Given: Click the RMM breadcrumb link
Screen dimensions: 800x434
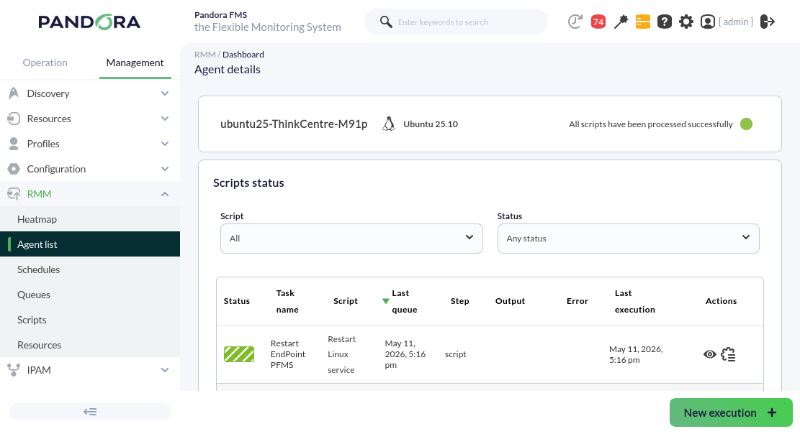Looking at the screenshot, I should click(205, 55).
